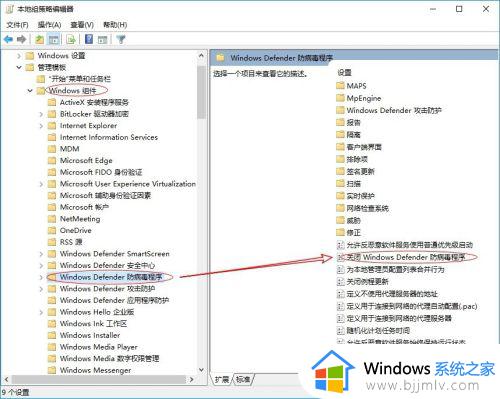Select Windows Defender 攻击防护 in tree
The image size is (500, 399).
coord(107,289)
